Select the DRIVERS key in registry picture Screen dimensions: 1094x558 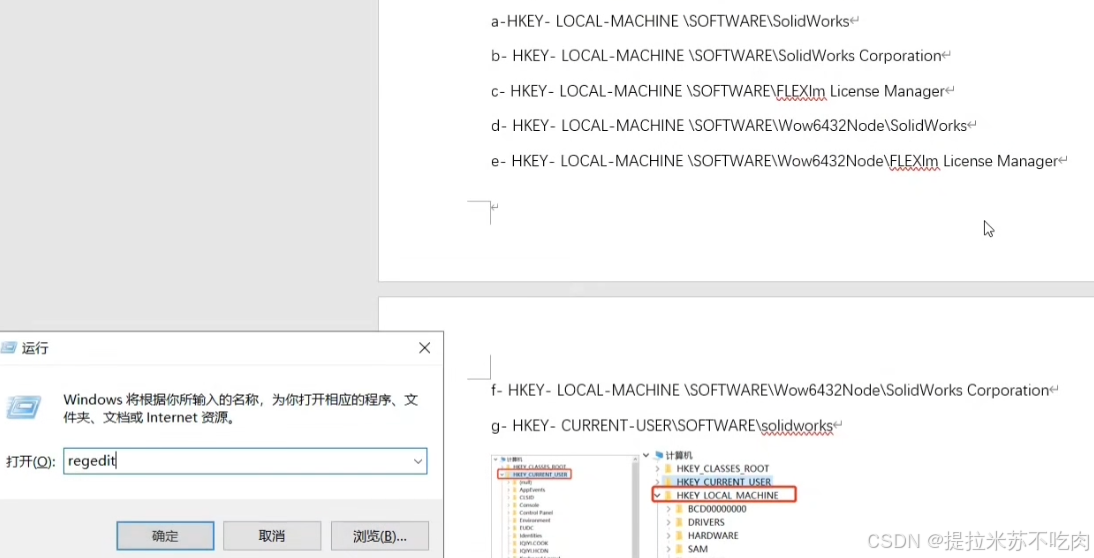[x=706, y=522]
